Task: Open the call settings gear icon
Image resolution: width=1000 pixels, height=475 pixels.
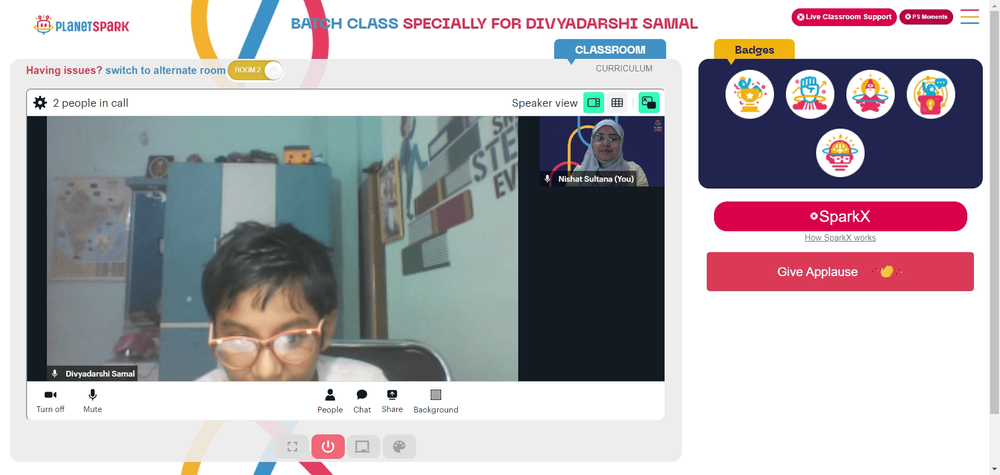Action: (40, 103)
